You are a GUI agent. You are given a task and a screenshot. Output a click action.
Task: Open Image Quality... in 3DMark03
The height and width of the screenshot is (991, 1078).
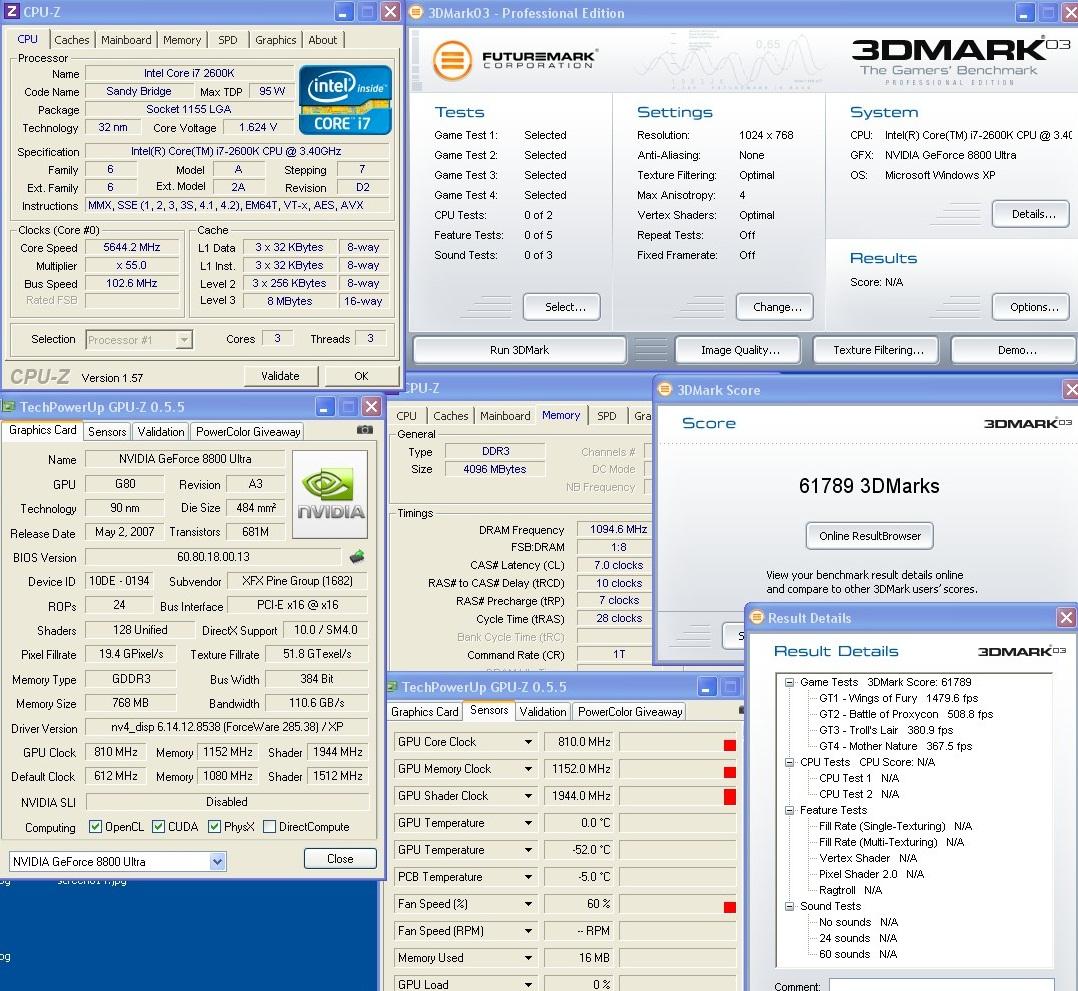738,349
